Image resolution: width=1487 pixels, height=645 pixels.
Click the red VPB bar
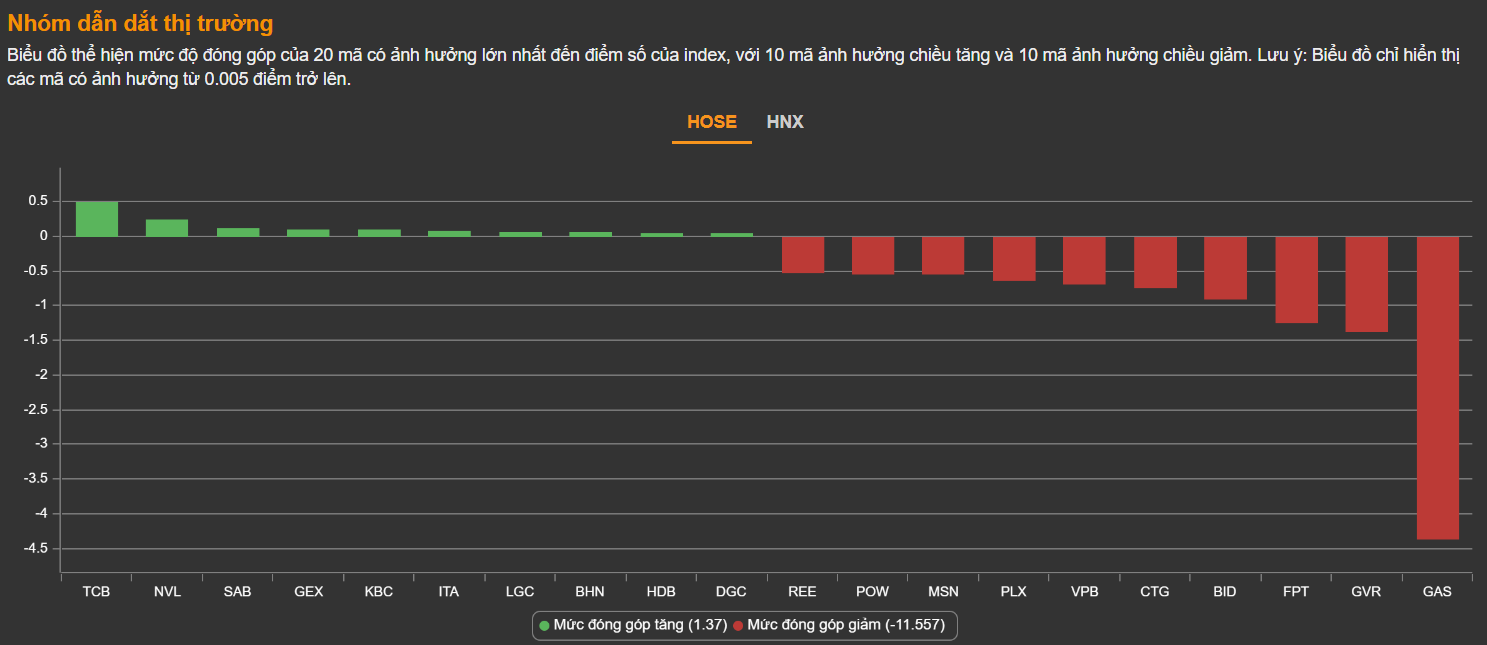click(x=1084, y=260)
